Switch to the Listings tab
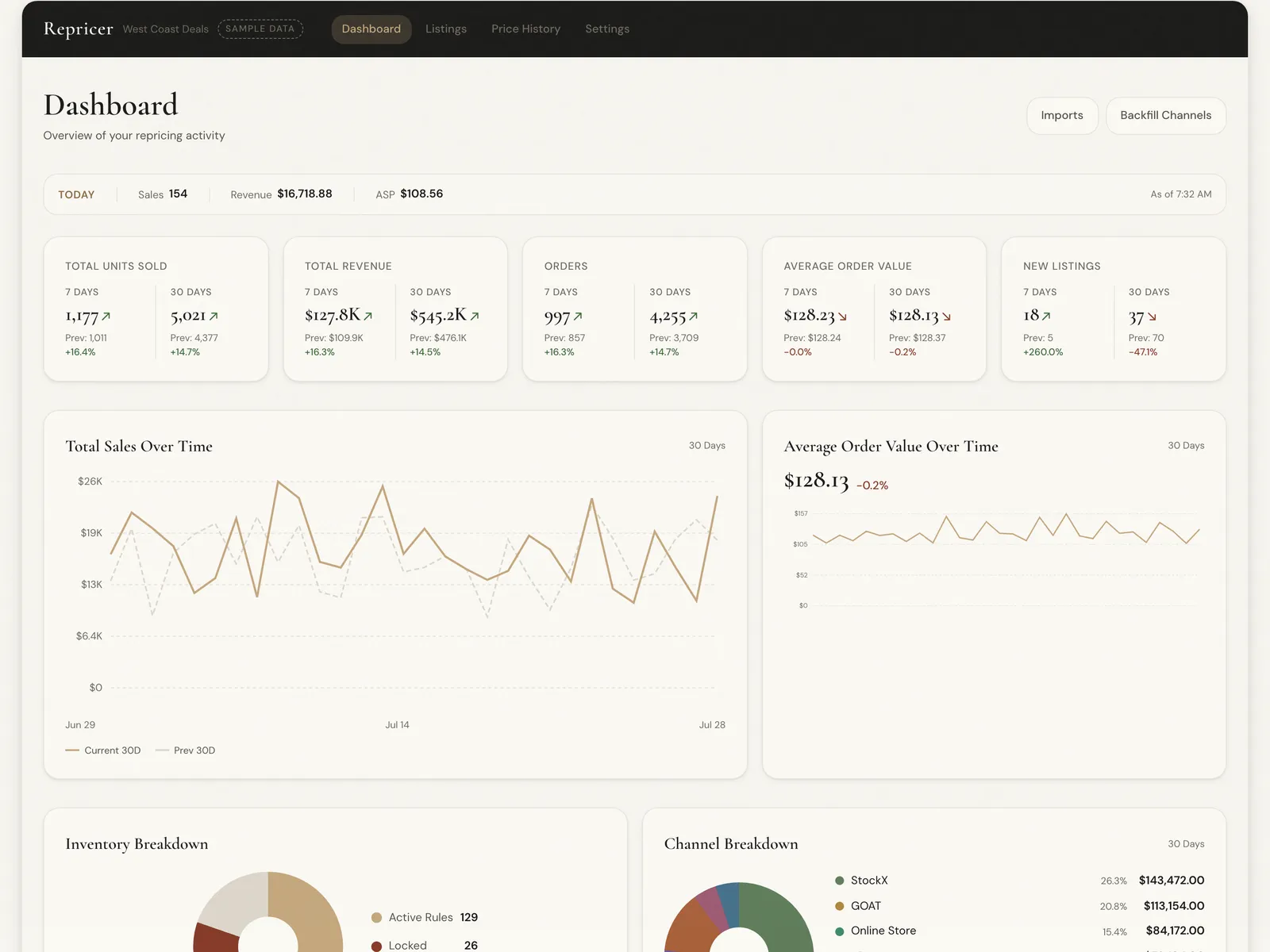 coord(446,29)
